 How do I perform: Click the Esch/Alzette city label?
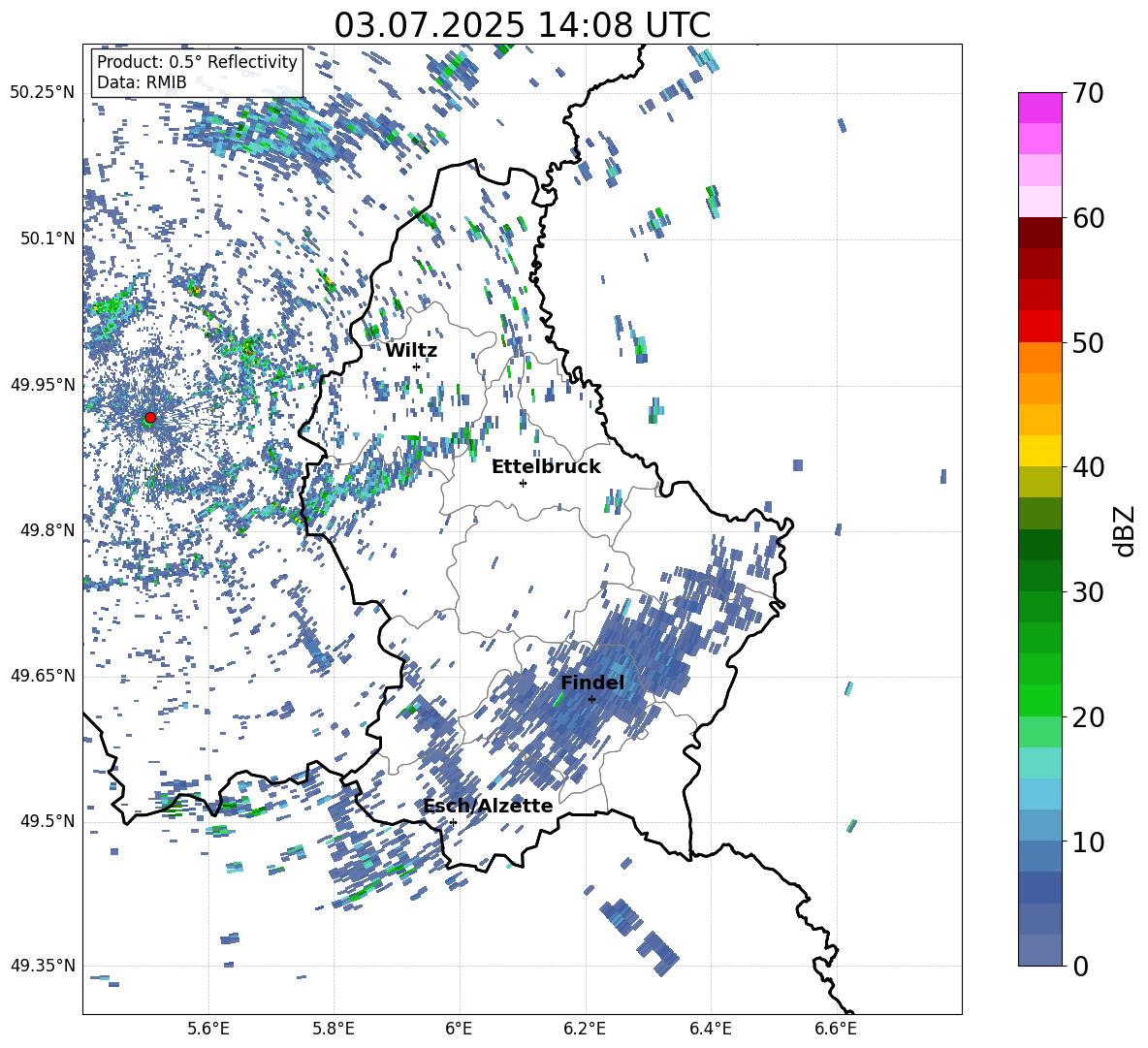click(488, 807)
